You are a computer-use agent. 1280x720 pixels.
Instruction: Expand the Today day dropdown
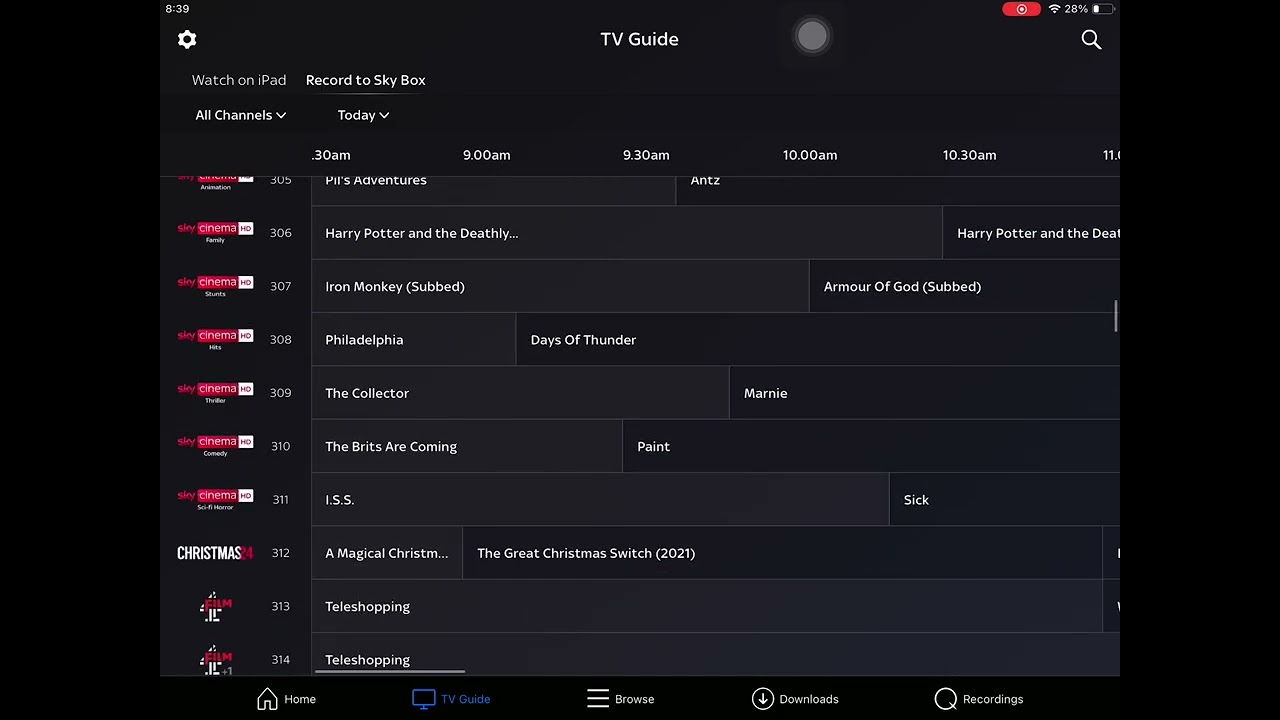(x=363, y=115)
